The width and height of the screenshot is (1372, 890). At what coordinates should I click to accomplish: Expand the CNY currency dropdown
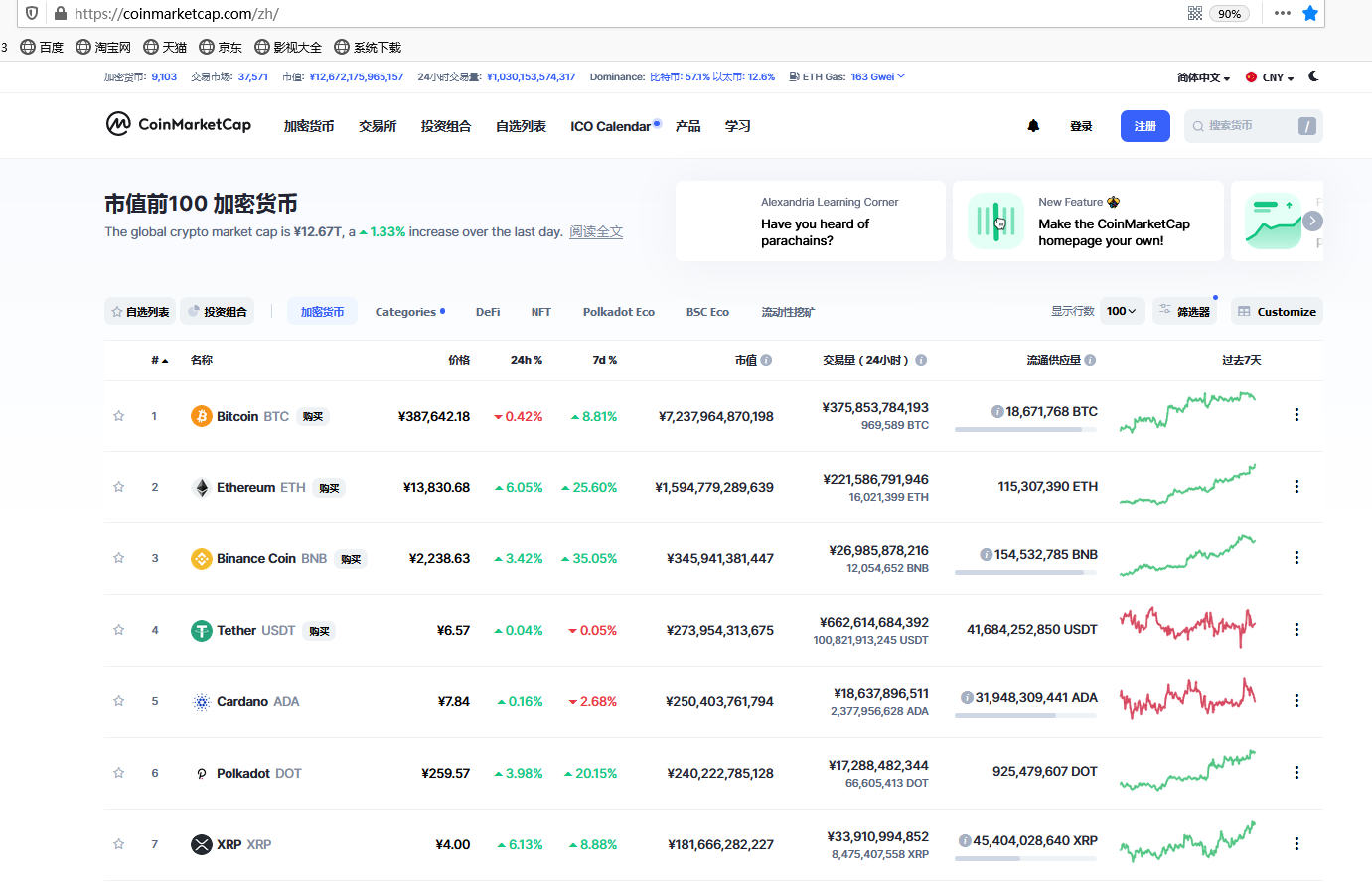(x=1271, y=77)
